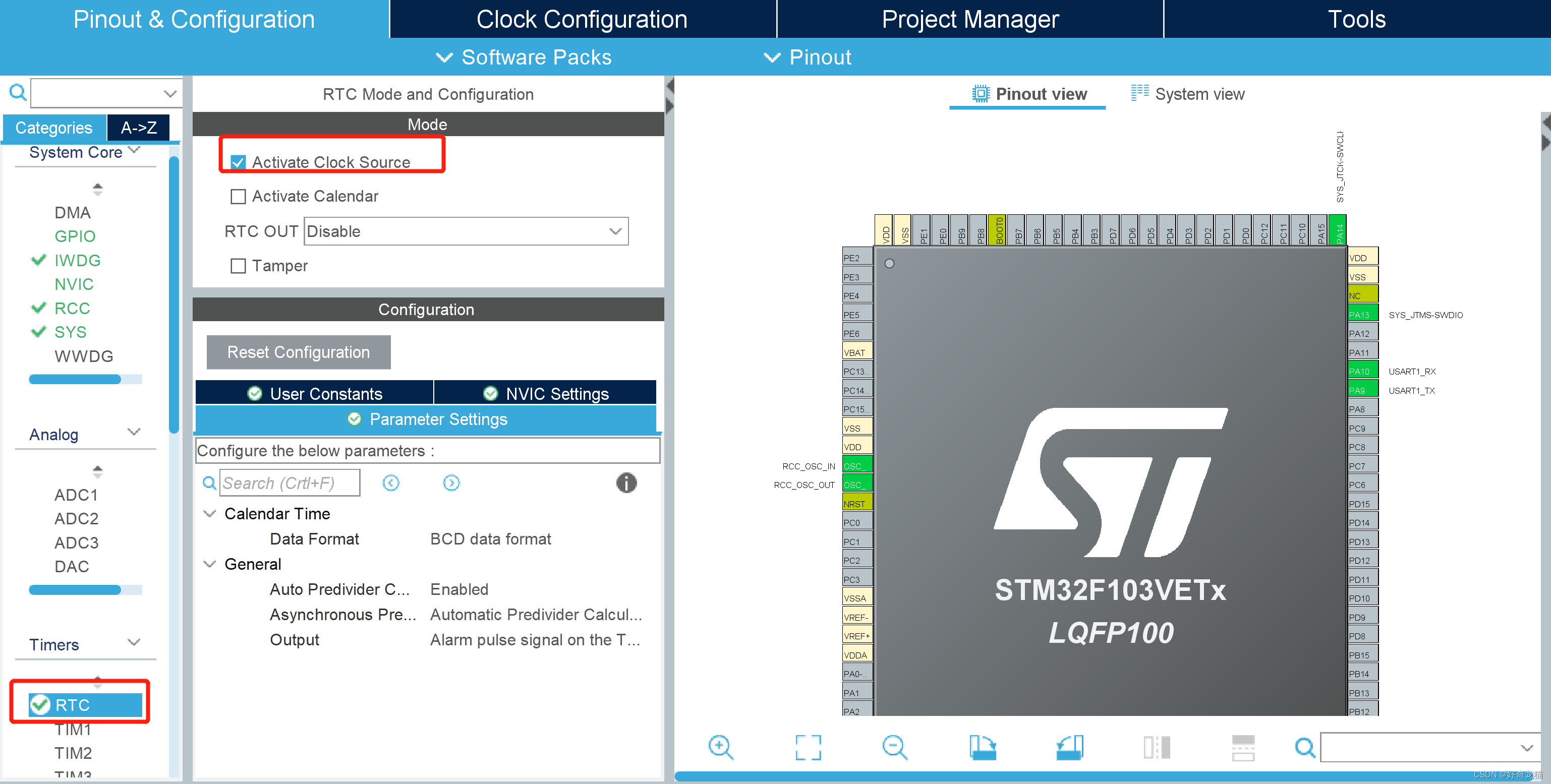Open the parameter info icon

pyautogui.click(x=626, y=483)
